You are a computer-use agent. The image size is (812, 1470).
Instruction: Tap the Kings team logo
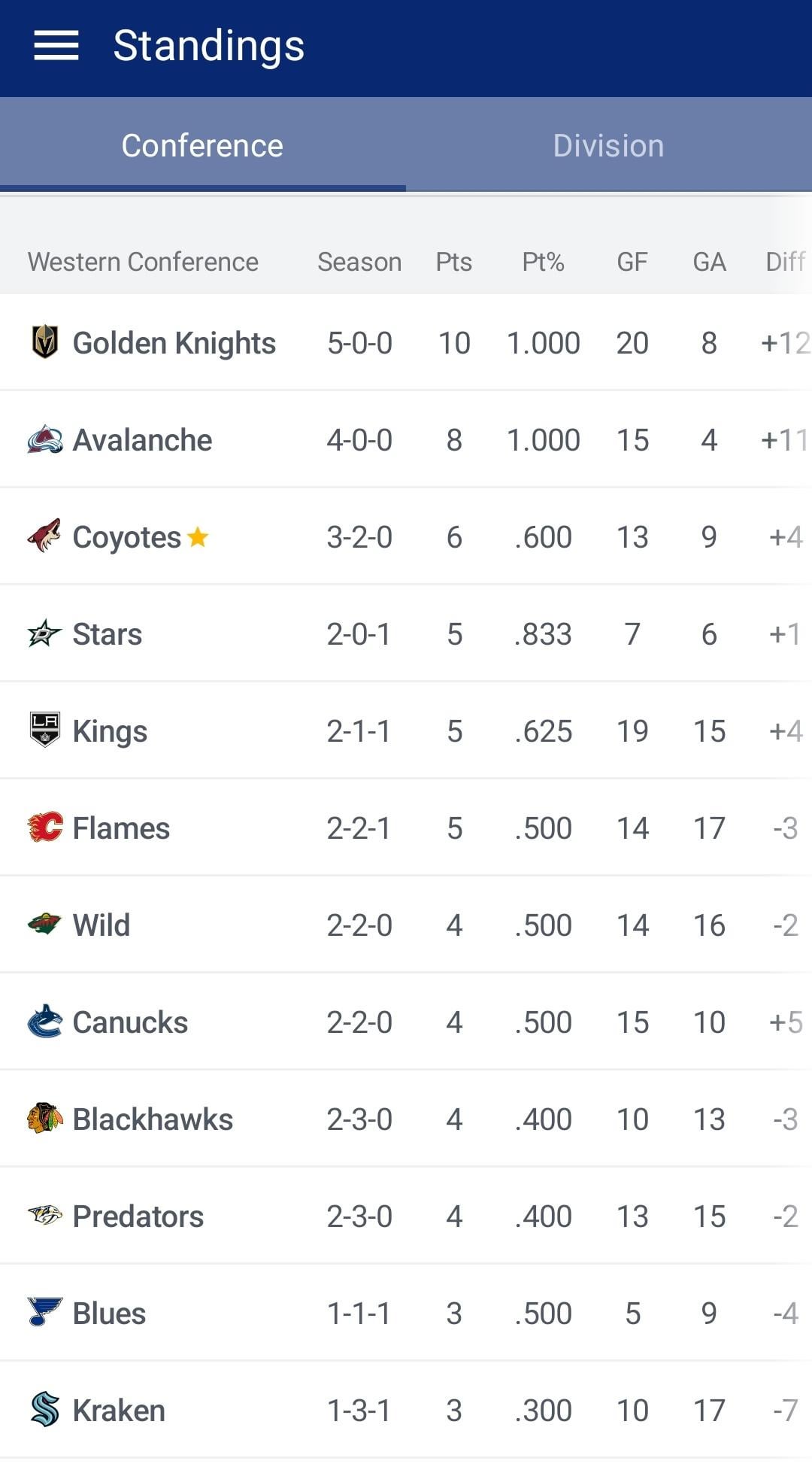click(x=45, y=730)
